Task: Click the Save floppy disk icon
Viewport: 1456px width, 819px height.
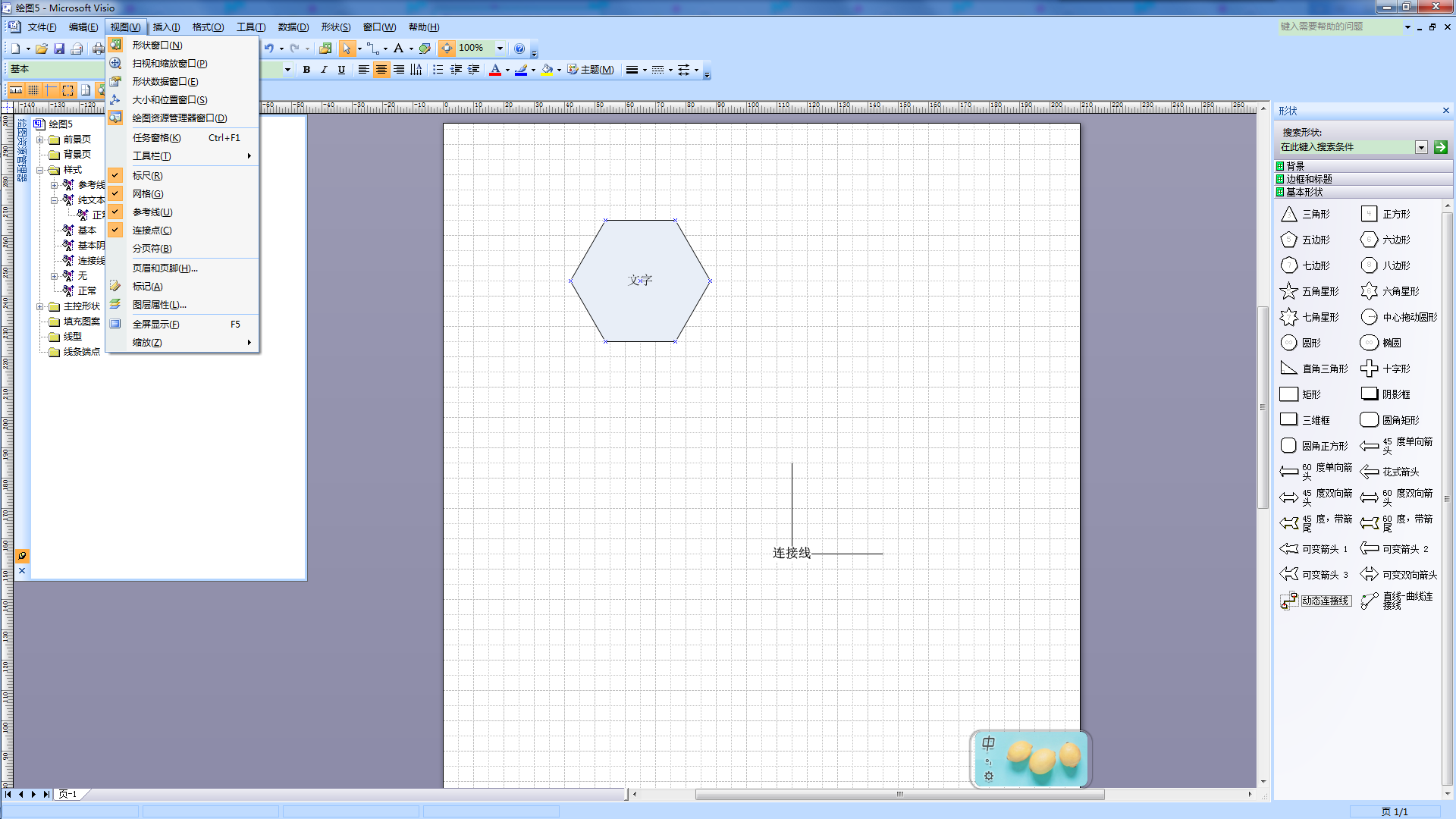Action: (x=59, y=49)
